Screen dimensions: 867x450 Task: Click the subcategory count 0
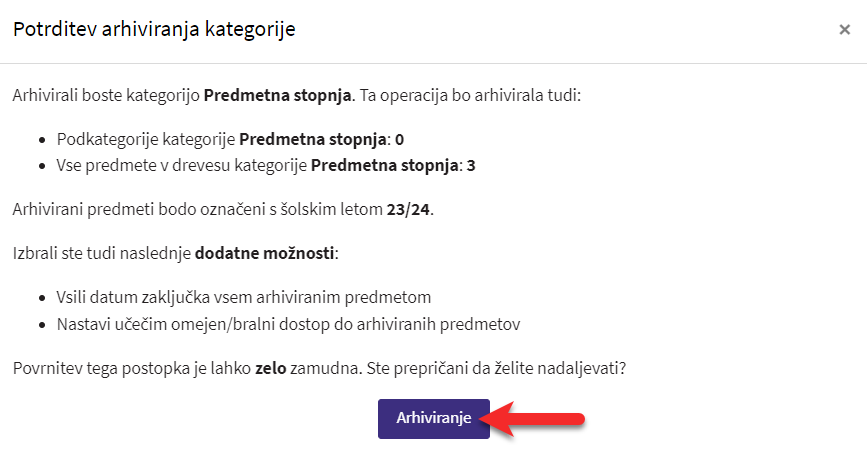click(x=399, y=139)
